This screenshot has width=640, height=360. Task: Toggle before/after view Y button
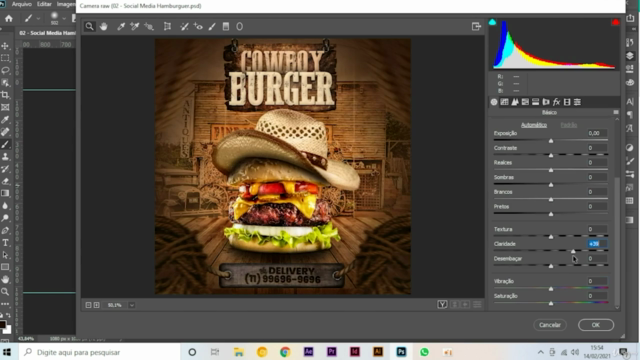tap(442, 304)
